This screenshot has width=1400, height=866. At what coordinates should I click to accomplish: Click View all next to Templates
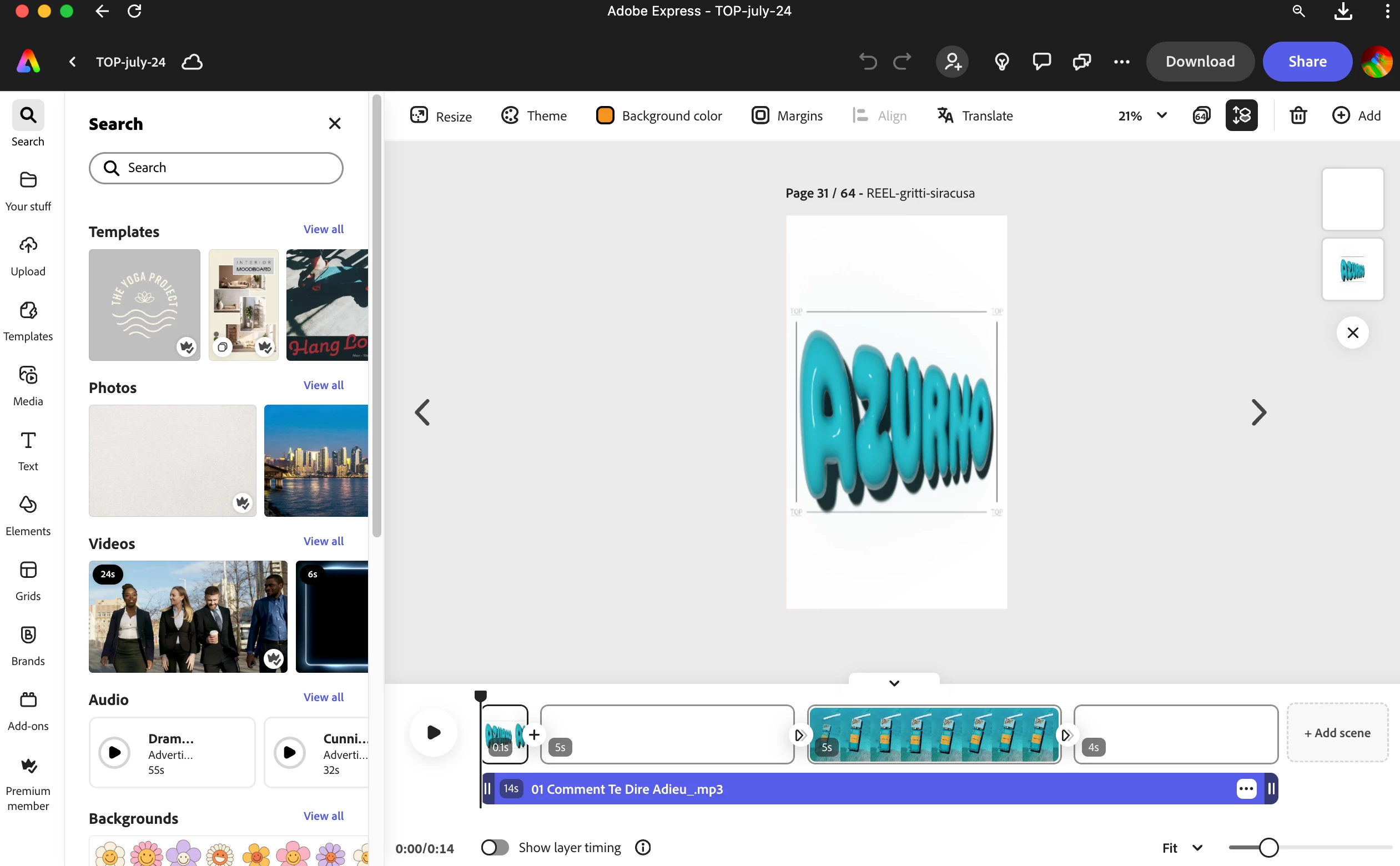point(324,229)
